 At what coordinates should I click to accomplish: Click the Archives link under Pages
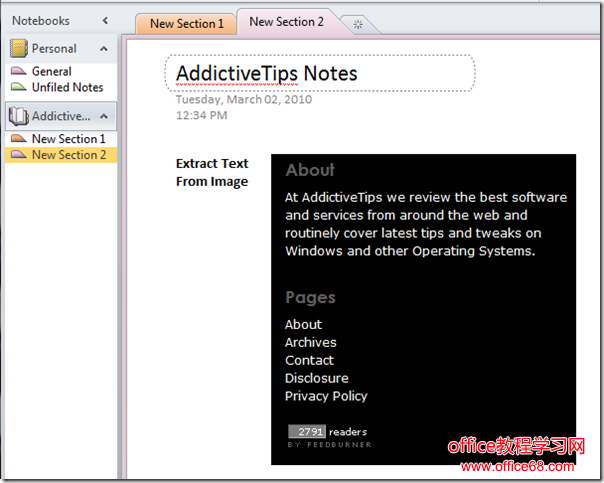click(310, 342)
